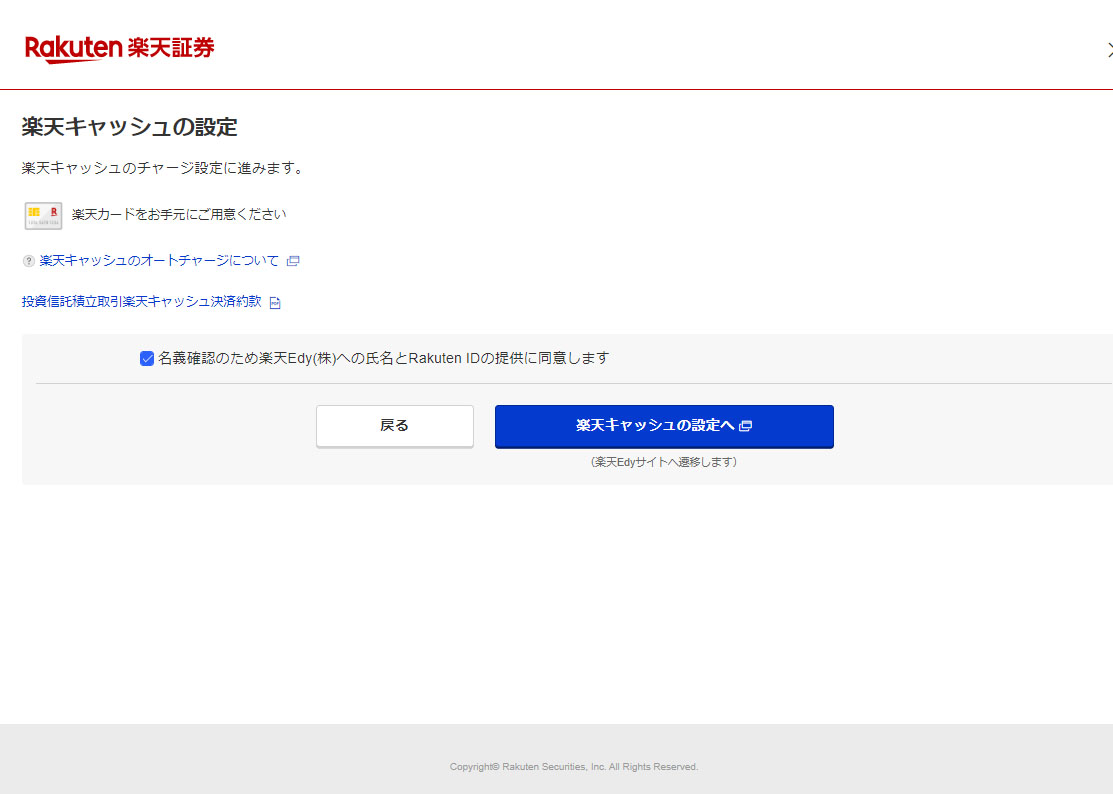
Task: Click the 楽天Edyサイトへ遷移します note
Action: click(x=663, y=462)
